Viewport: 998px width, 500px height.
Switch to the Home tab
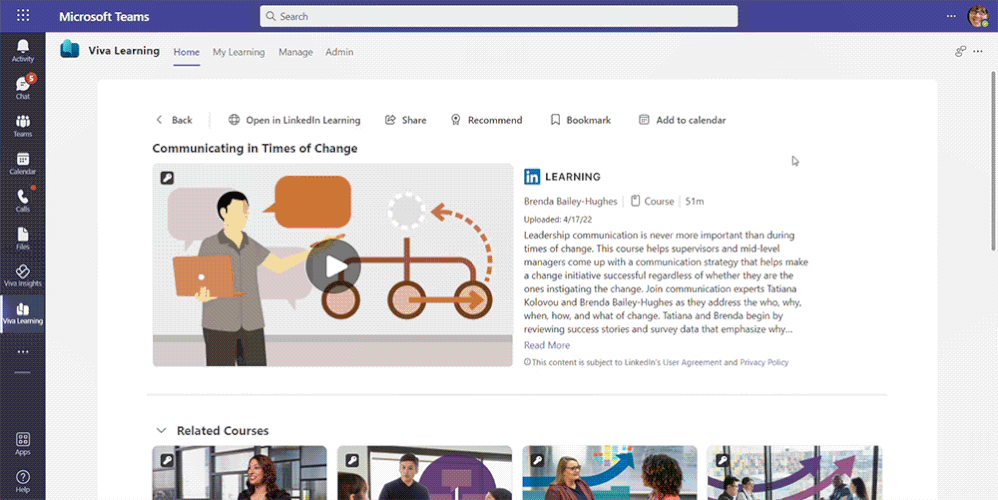pos(186,52)
